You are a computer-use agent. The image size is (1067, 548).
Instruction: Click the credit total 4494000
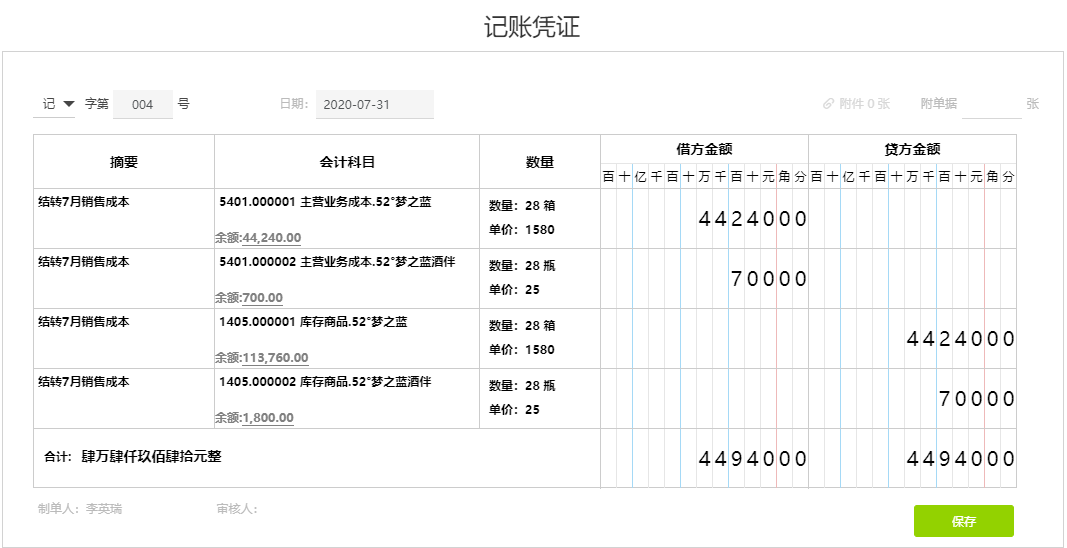tap(961, 460)
